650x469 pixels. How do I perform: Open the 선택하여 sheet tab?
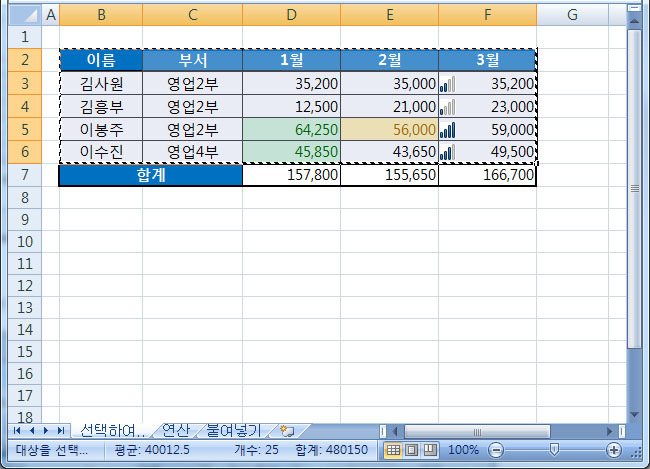pos(112,431)
